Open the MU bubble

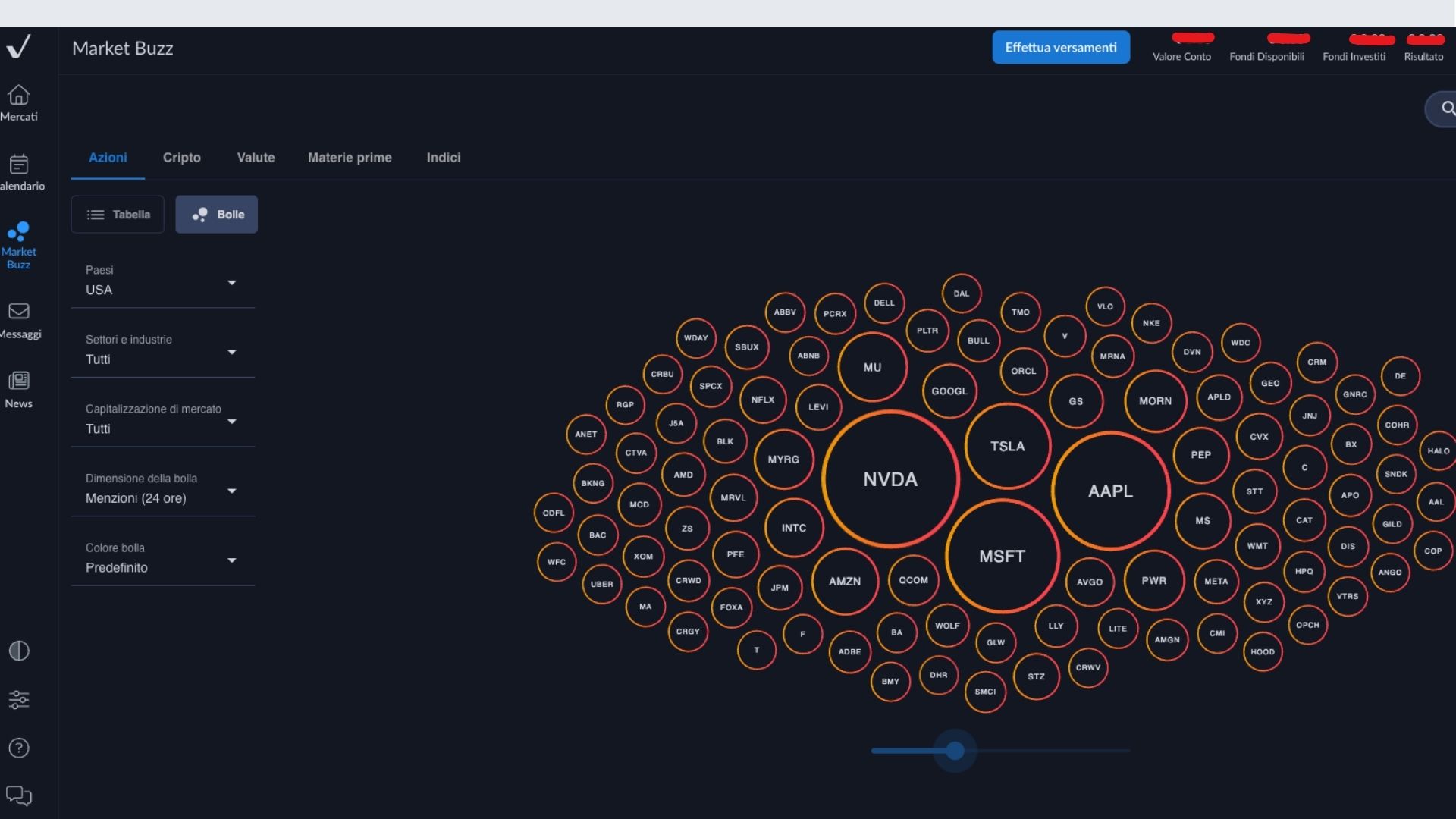[x=872, y=367]
